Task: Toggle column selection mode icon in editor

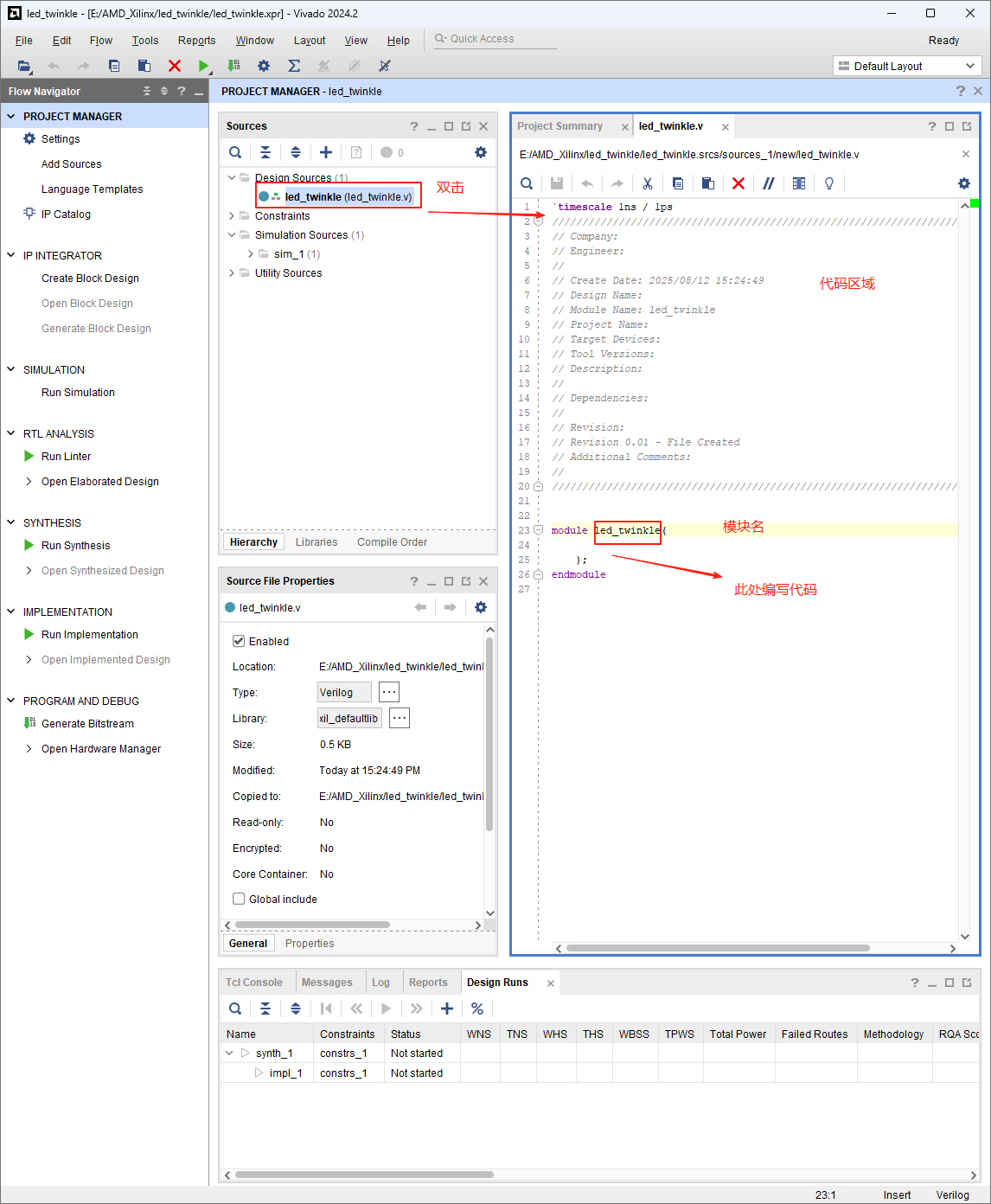Action: (x=799, y=183)
